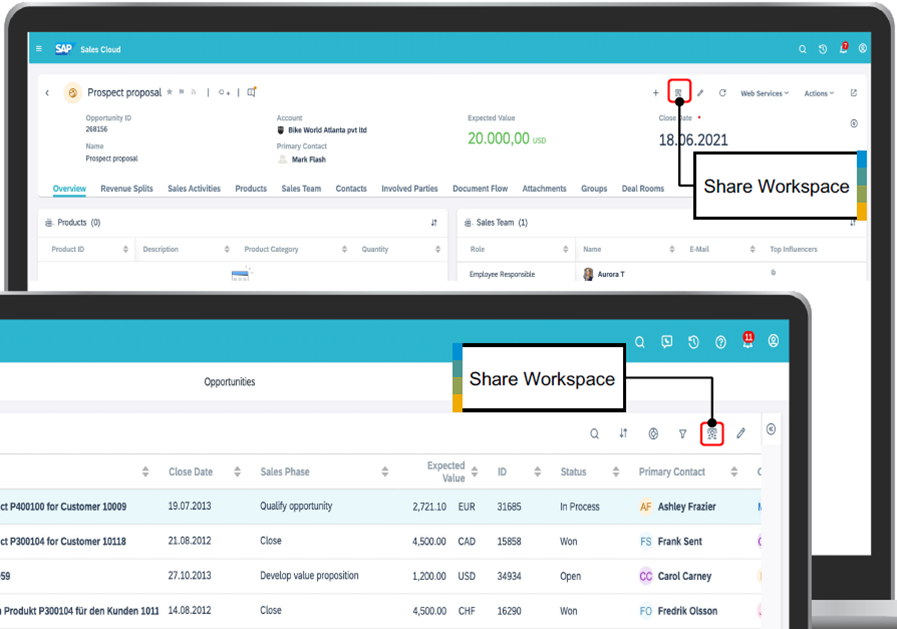This screenshot has height=629, width=897.
Task: Open notifications bell with badge 11
Action: click(x=748, y=340)
